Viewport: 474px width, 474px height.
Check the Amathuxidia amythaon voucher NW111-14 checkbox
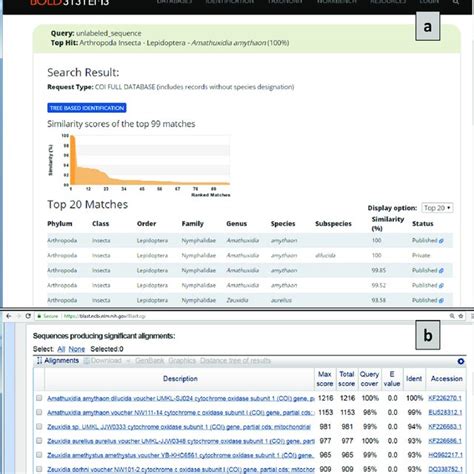click(x=39, y=412)
